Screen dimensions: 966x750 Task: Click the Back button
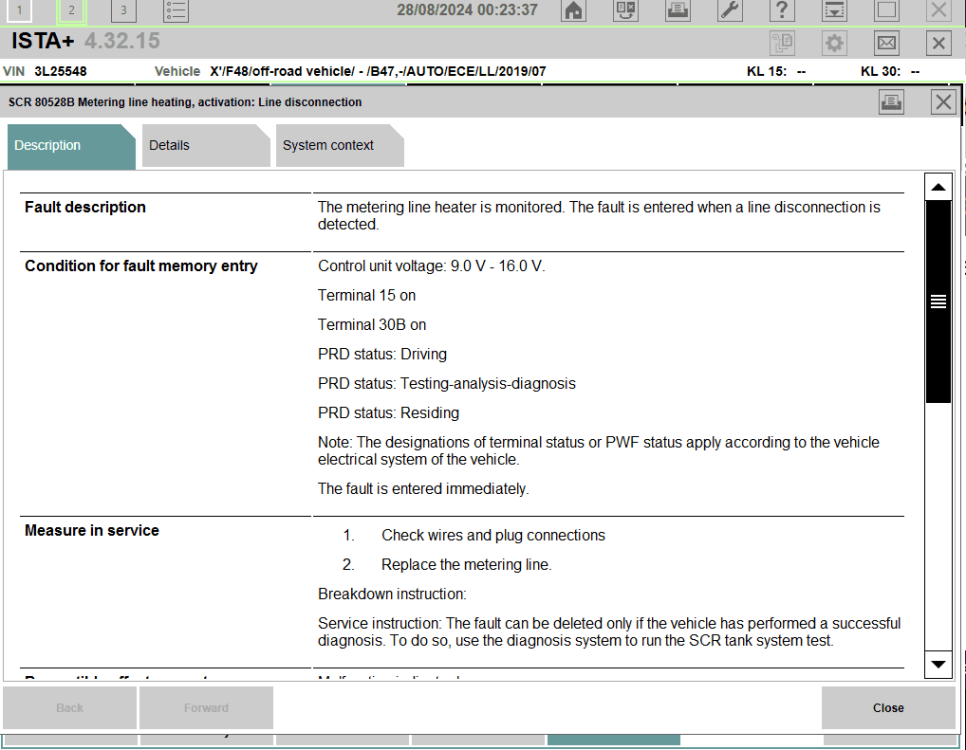(x=70, y=708)
